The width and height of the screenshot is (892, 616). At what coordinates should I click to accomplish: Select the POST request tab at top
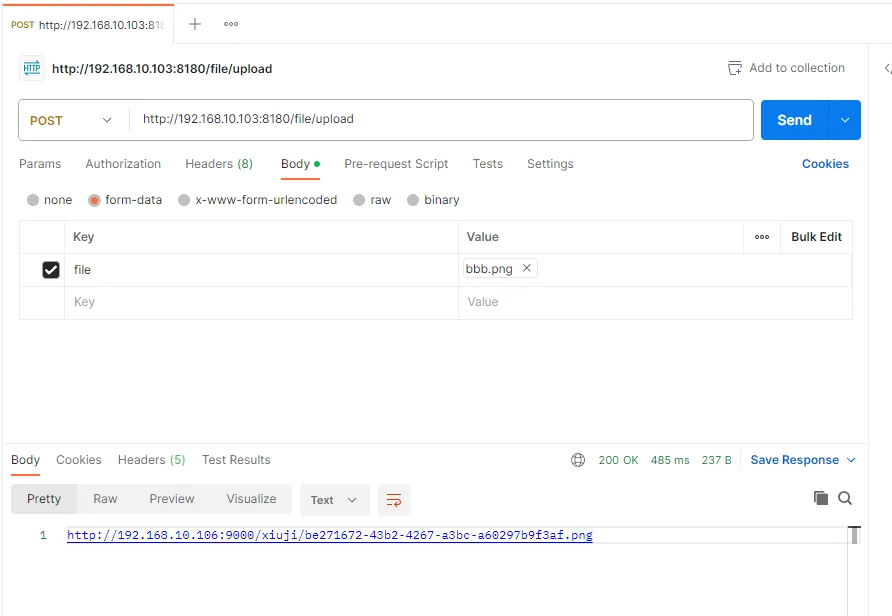click(88, 24)
